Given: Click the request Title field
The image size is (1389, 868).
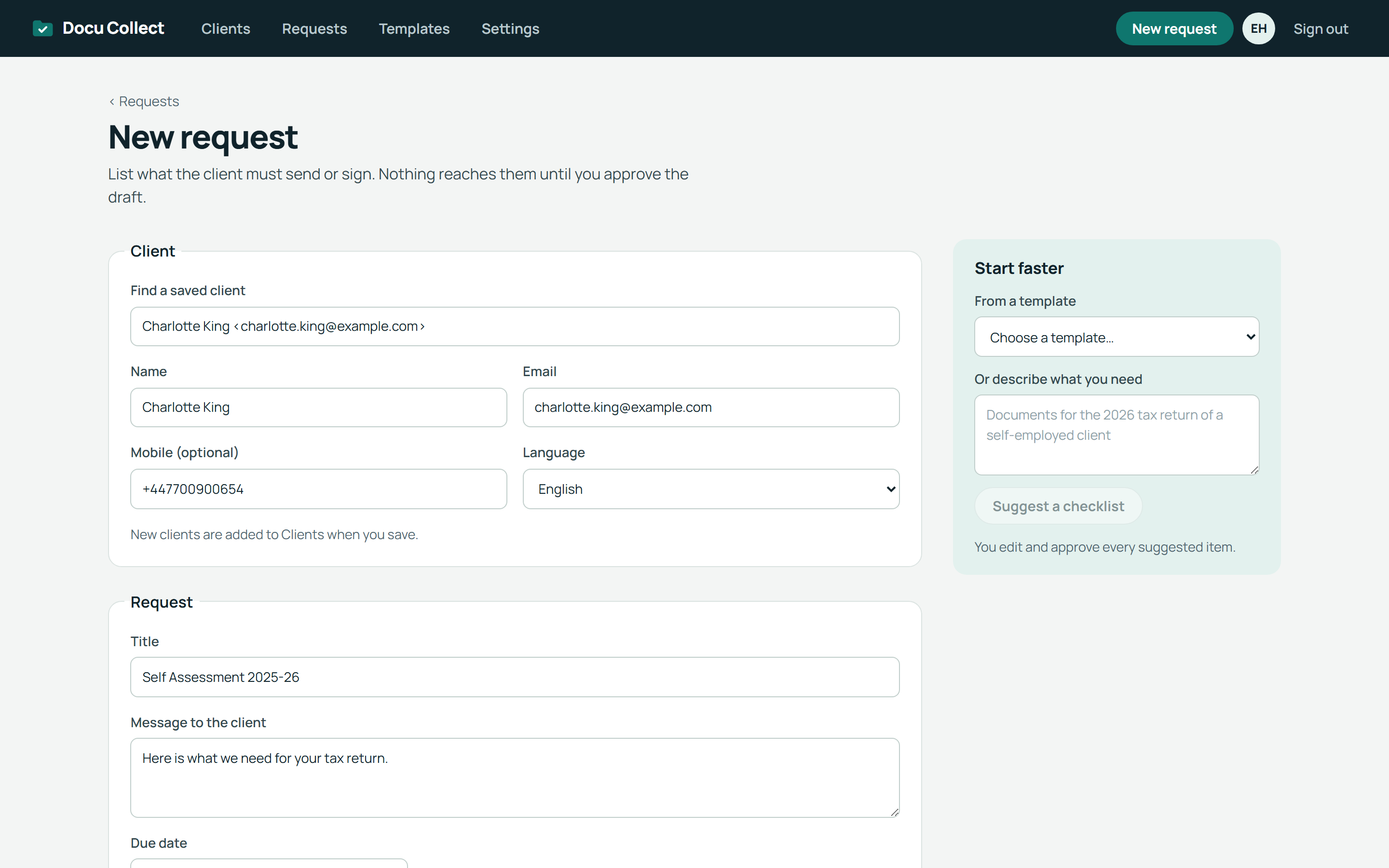Looking at the screenshot, I should click(x=515, y=677).
